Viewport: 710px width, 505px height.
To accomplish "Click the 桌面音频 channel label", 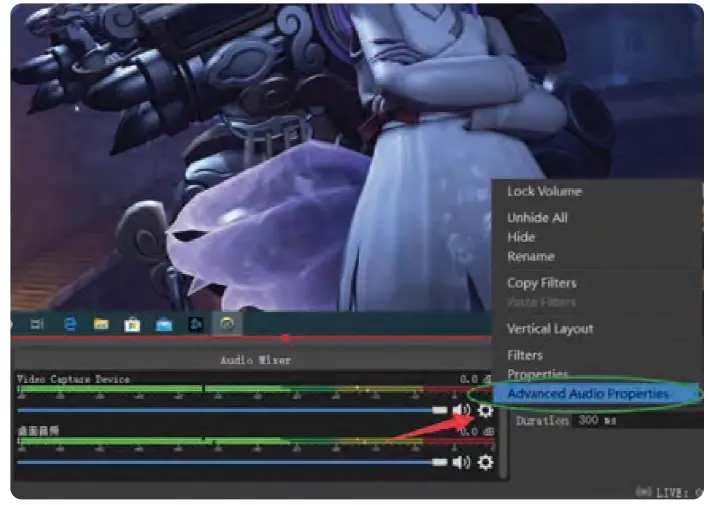I will pos(38,431).
